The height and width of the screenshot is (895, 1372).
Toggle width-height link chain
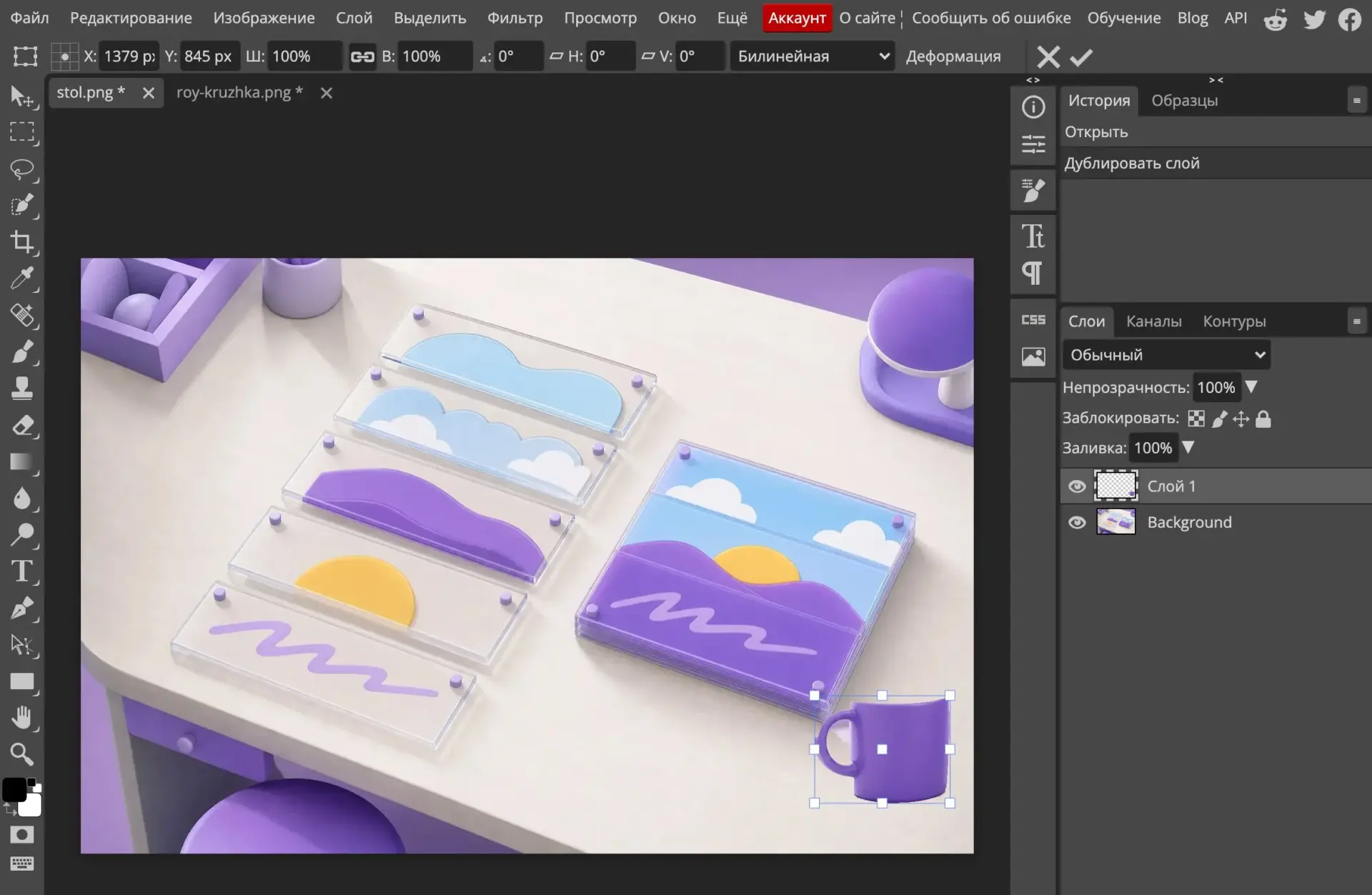click(x=362, y=56)
